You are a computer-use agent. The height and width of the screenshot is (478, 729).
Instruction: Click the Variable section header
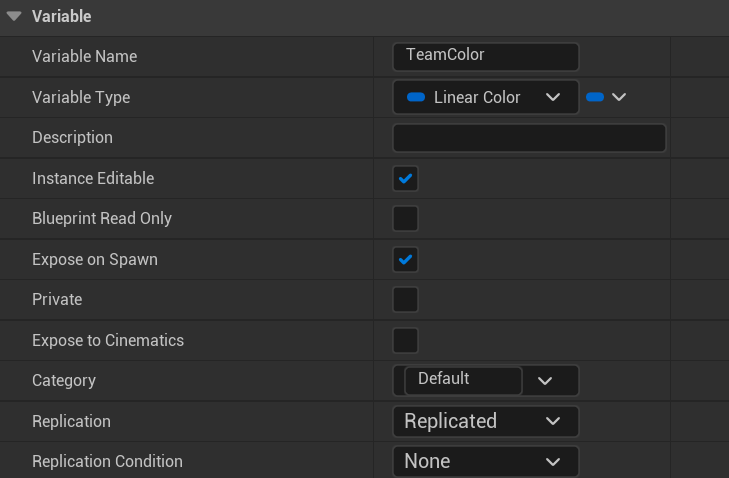pyautogui.click(x=62, y=16)
